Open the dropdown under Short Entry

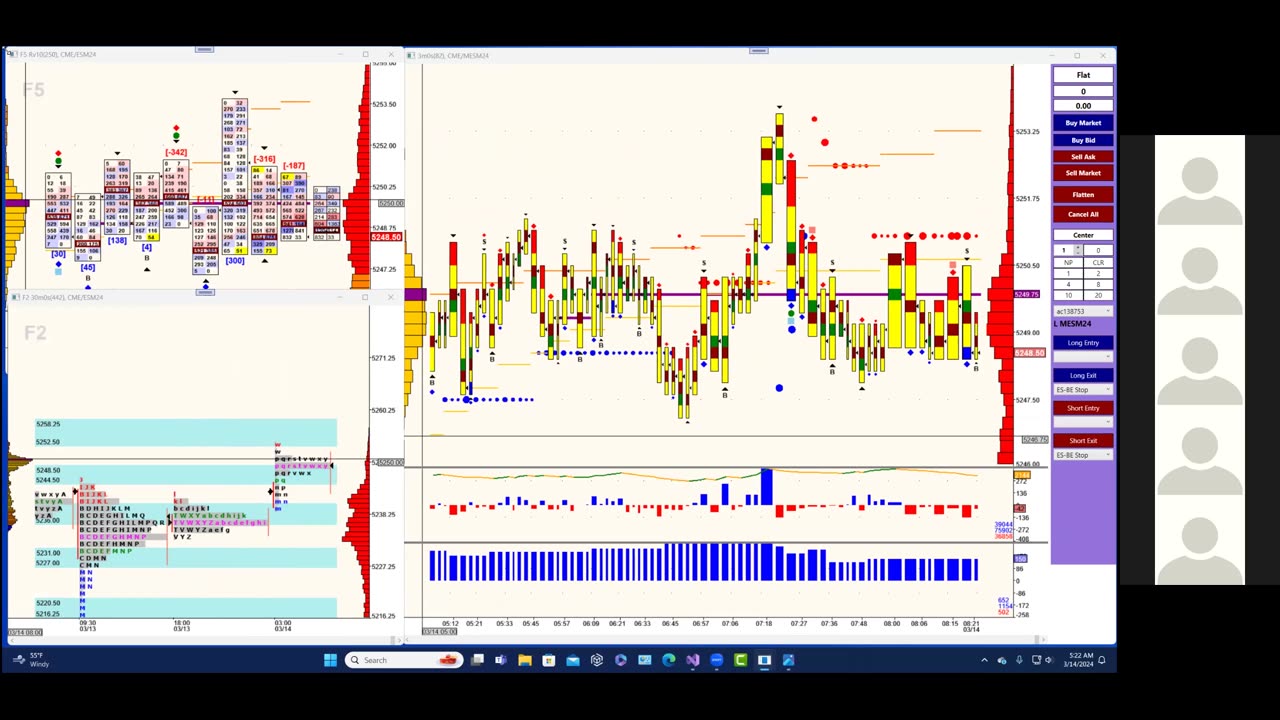point(1083,422)
